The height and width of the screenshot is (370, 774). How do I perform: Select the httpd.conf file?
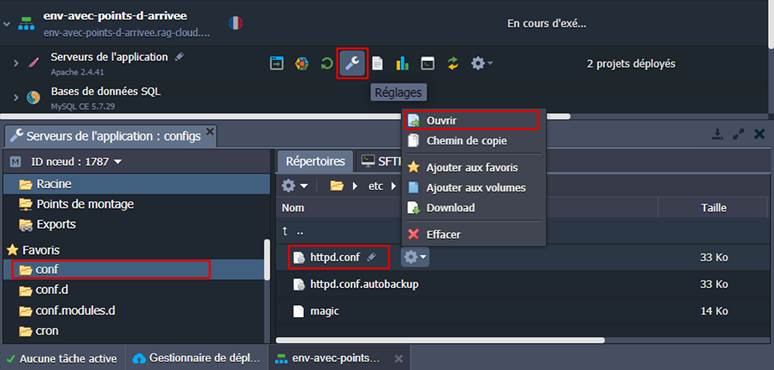point(335,257)
